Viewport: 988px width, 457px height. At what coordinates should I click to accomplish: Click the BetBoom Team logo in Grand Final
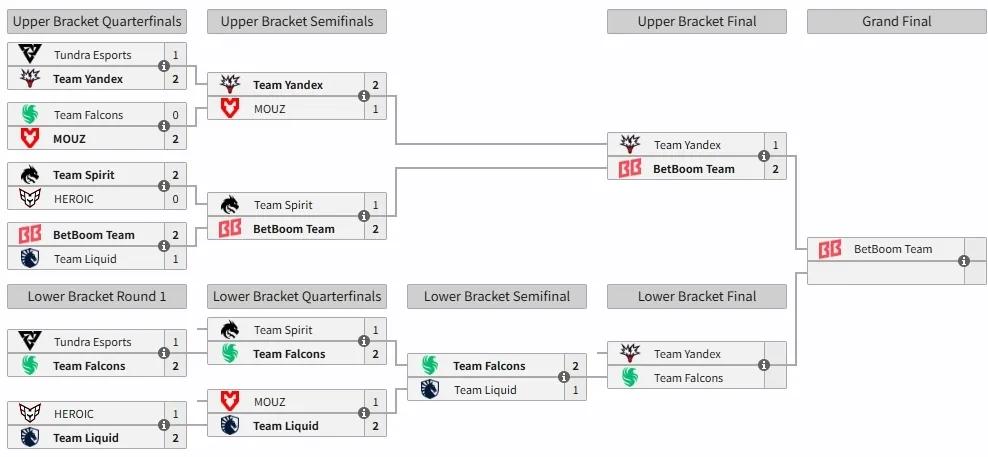[829, 249]
